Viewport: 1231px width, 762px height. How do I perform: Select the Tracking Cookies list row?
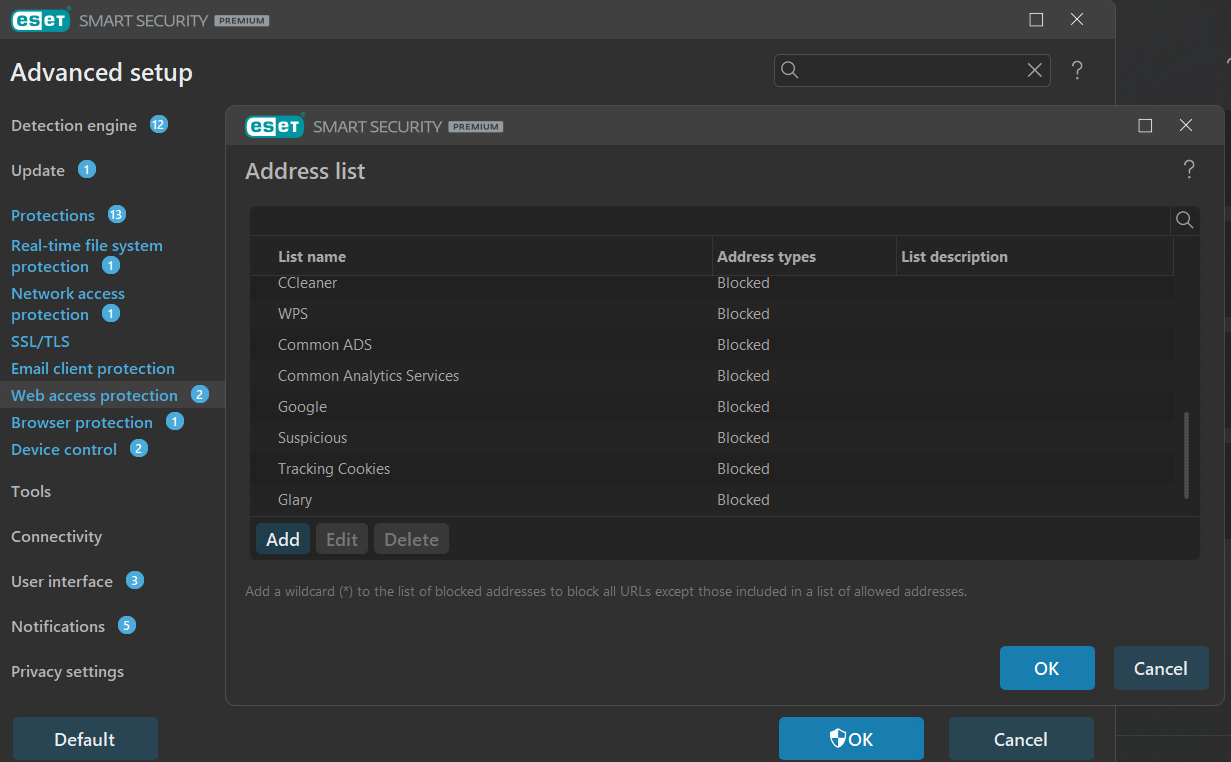click(x=712, y=469)
